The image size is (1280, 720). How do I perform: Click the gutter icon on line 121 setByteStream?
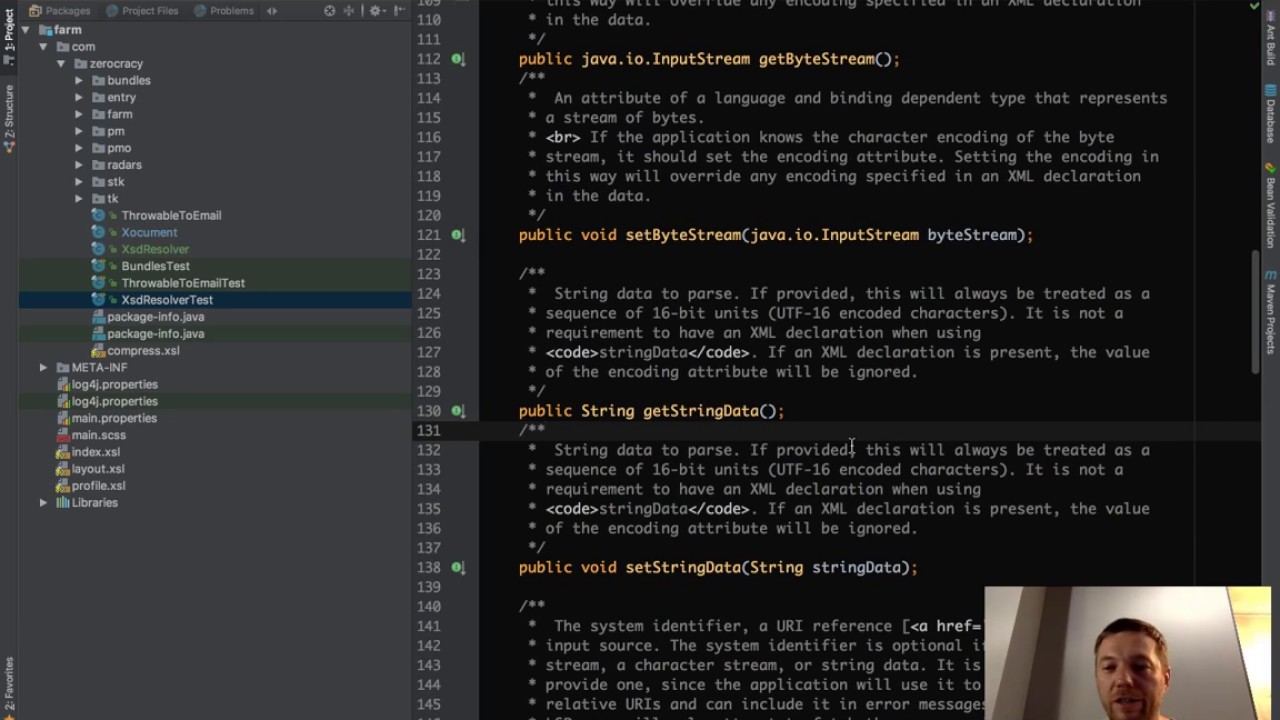tap(457, 235)
